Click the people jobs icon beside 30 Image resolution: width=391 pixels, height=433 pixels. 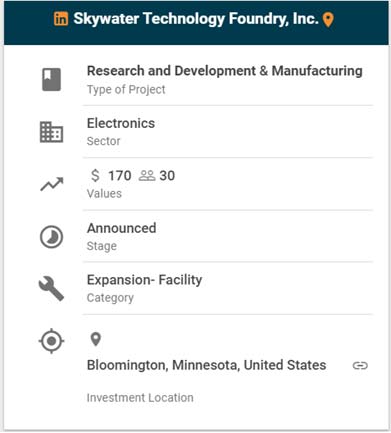coord(147,176)
